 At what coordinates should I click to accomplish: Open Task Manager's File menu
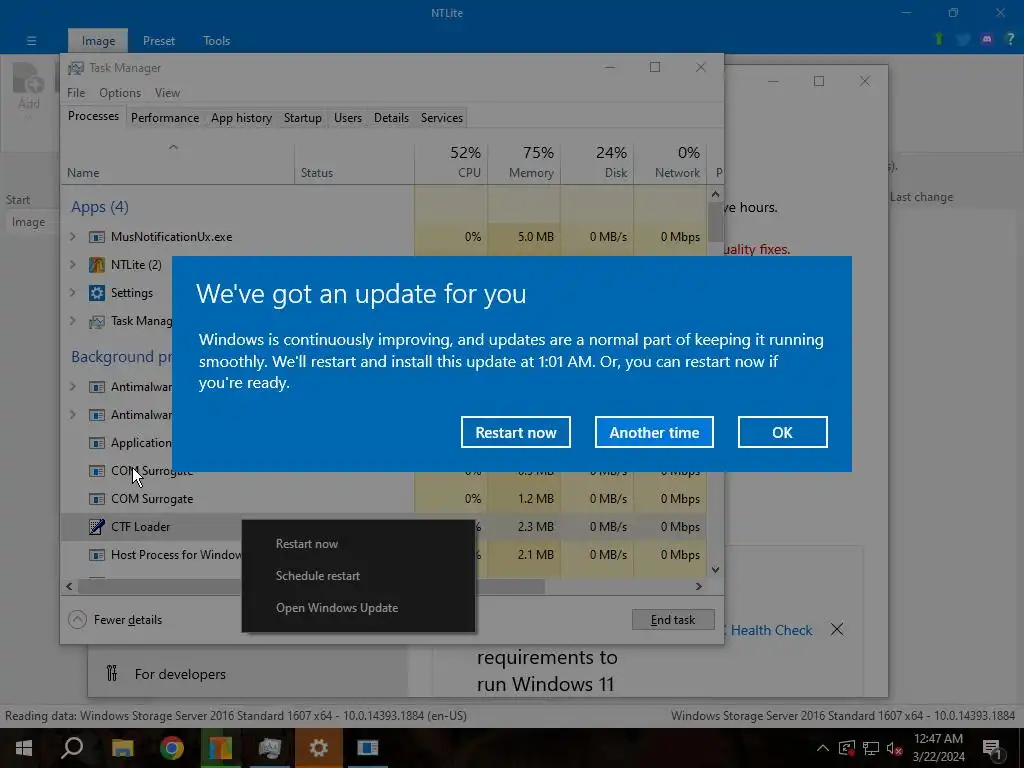[76, 93]
